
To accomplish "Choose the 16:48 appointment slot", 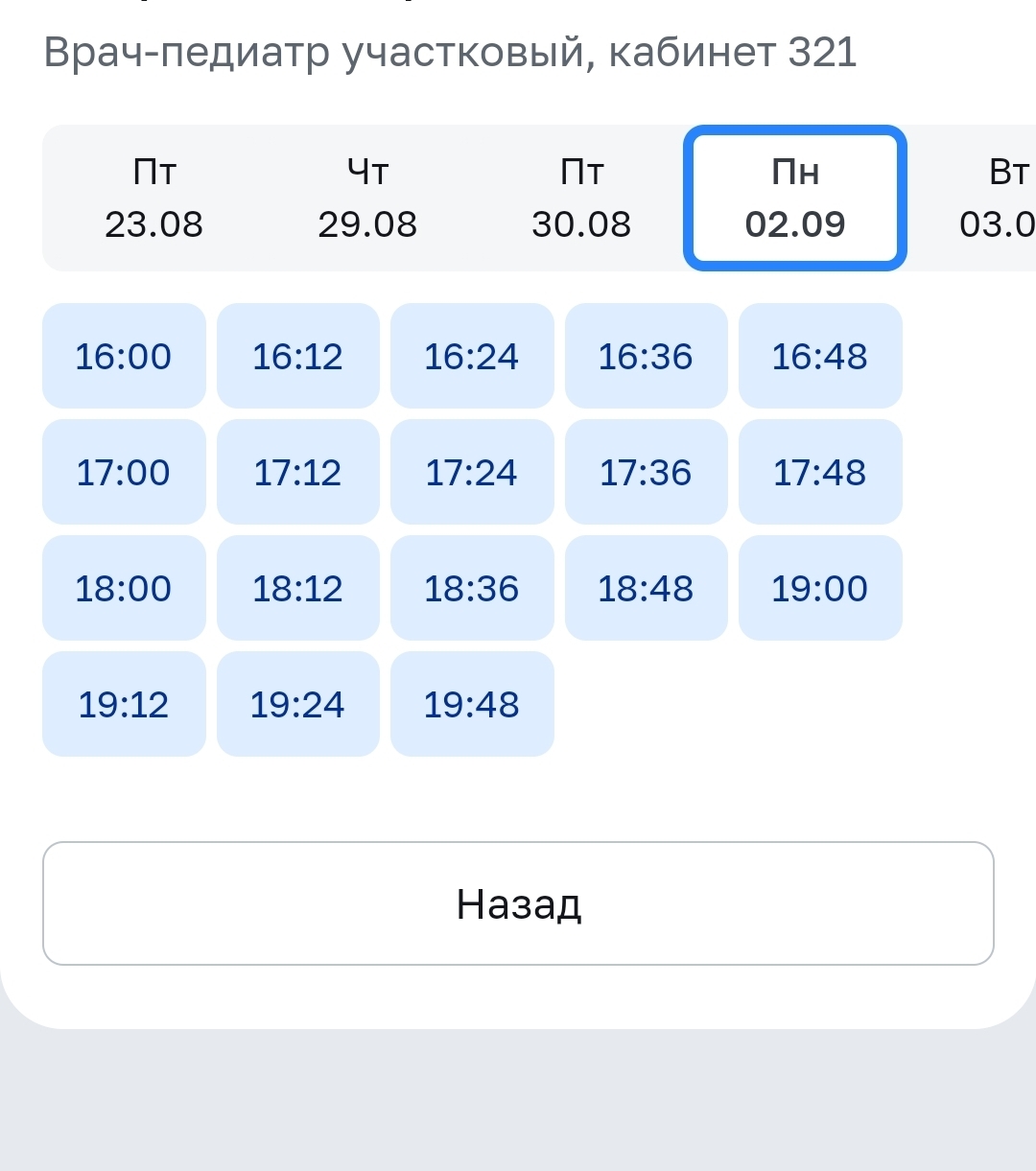I will (820, 357).
